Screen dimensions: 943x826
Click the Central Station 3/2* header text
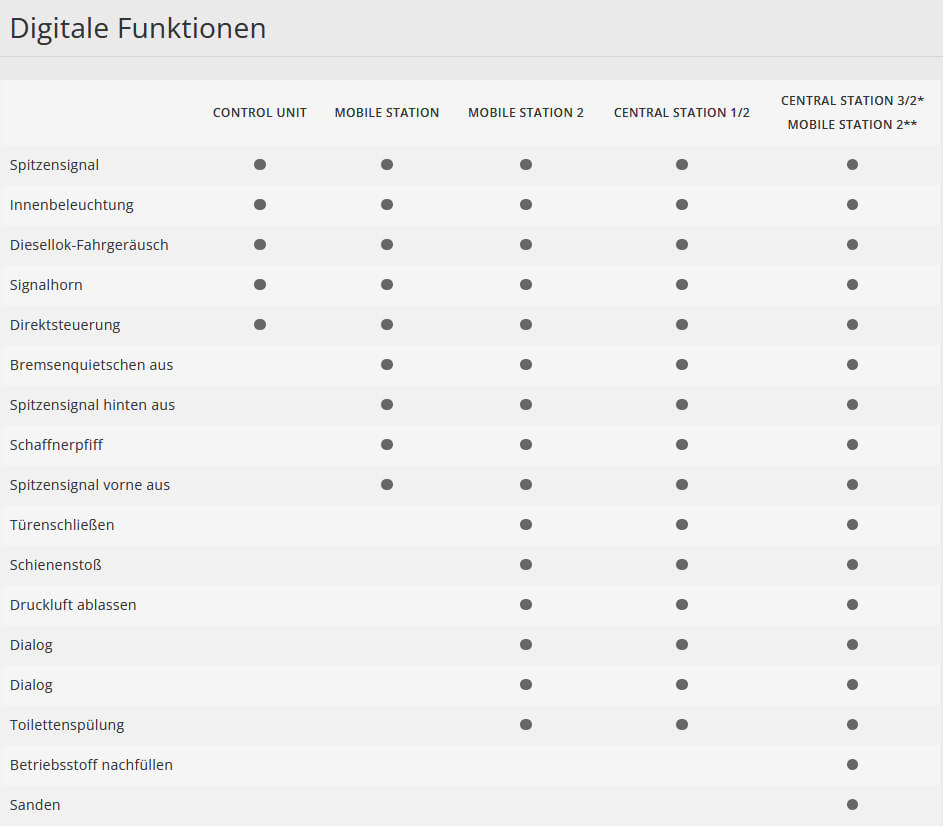(852, 101)
